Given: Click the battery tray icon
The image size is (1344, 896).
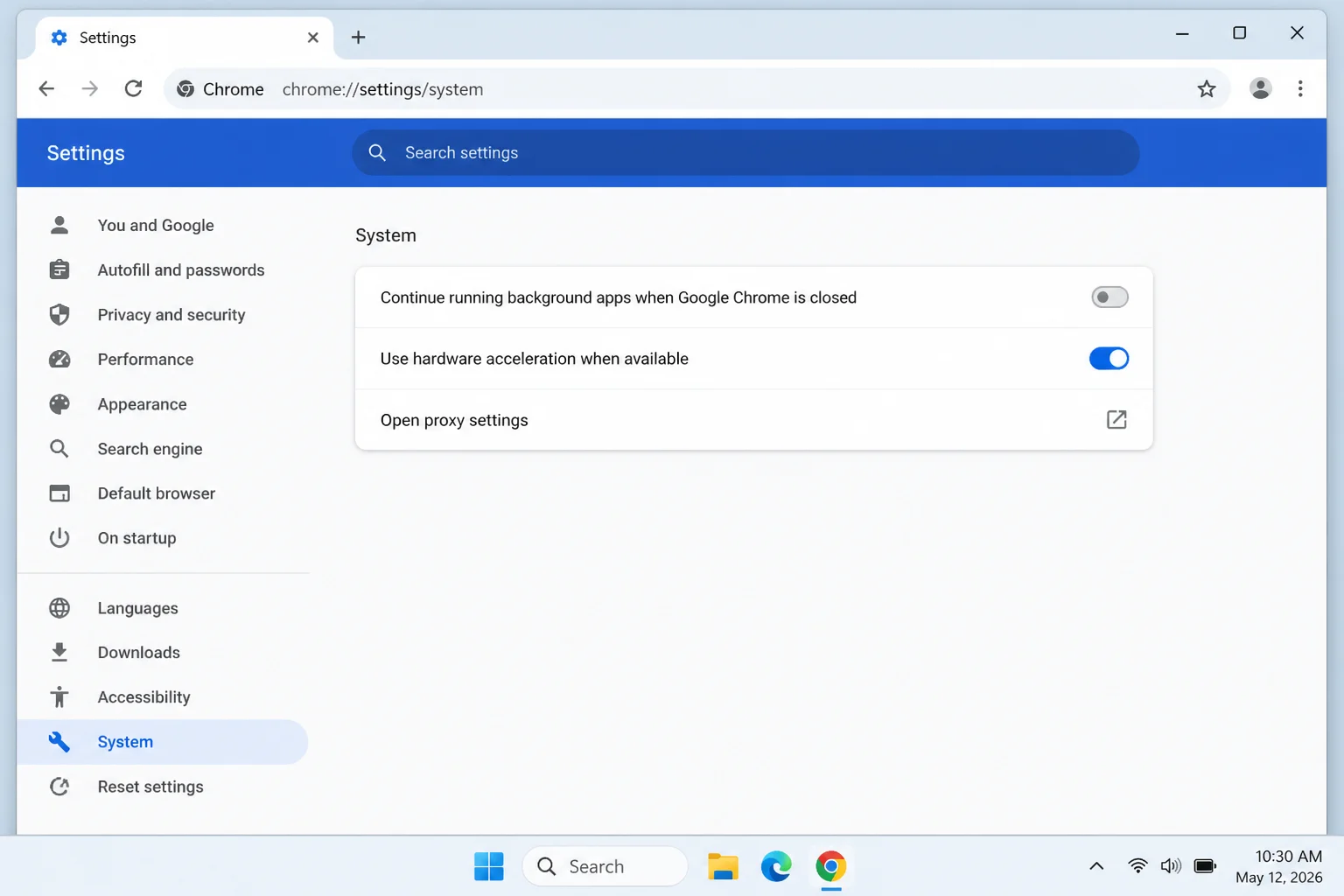Looking at the screenshot, I should click(x=1205, y=866).
